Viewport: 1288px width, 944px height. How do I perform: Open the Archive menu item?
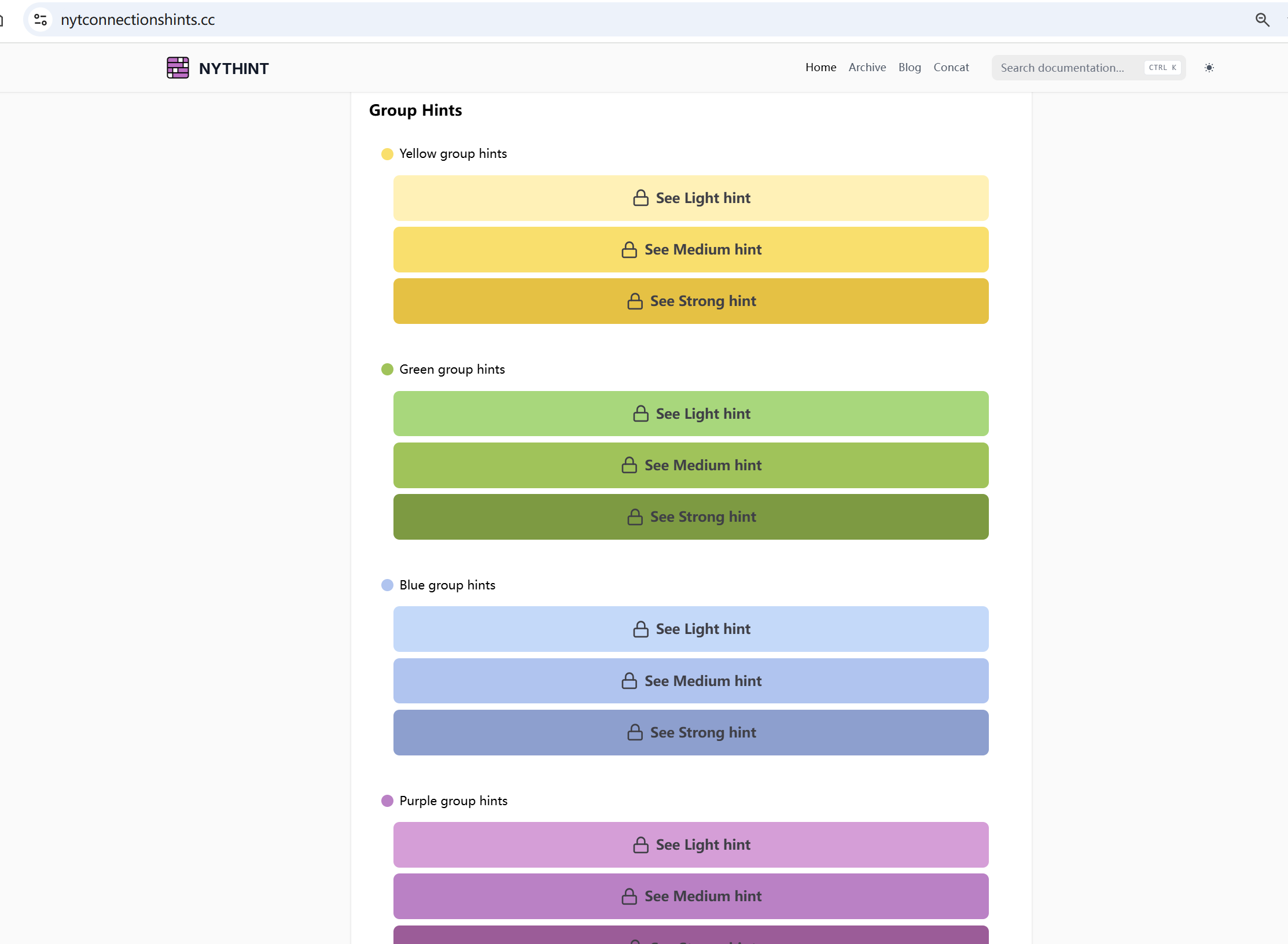click(x=867, y=67)
